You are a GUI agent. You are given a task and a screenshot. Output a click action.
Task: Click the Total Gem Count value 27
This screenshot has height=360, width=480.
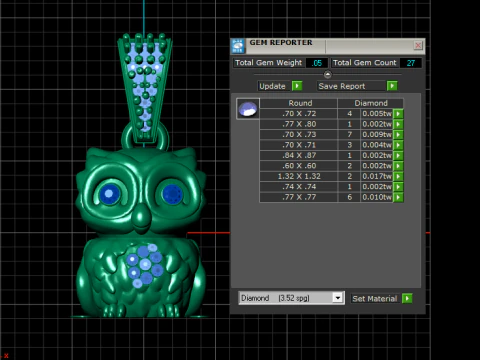(x=411, y=63)
